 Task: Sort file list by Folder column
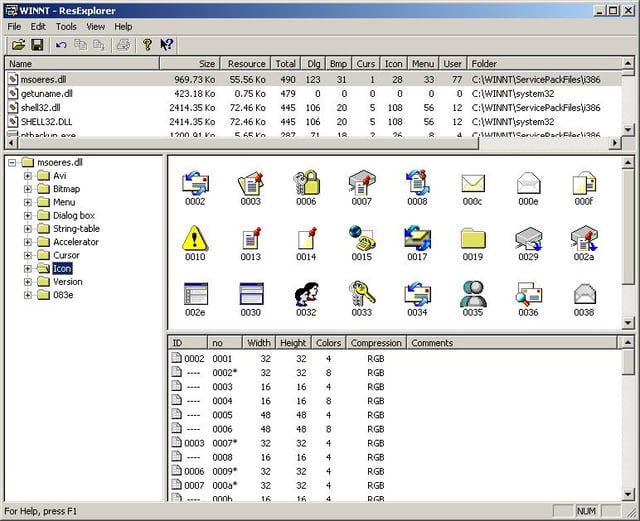pos(545,64)
